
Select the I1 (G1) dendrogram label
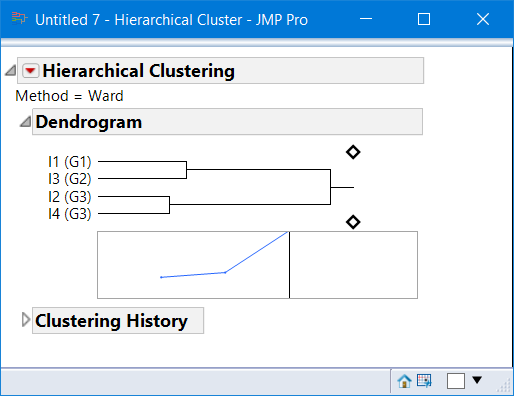pos(69,162)
